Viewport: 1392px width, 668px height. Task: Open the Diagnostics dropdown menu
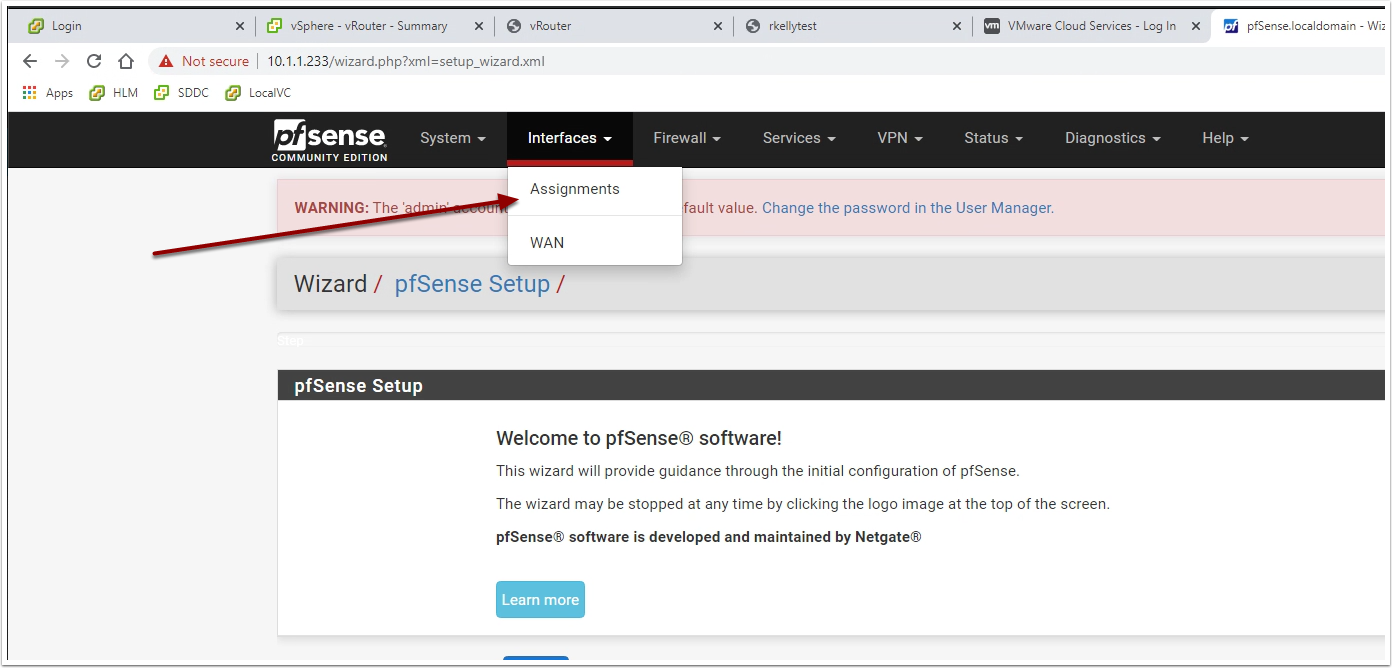point(1113,138)
